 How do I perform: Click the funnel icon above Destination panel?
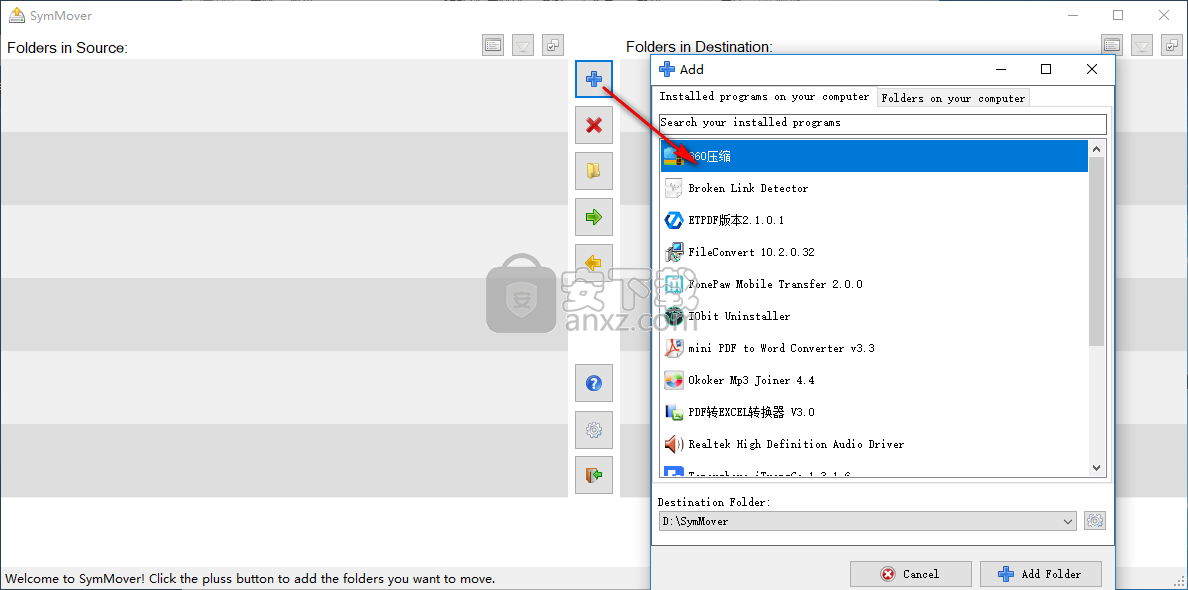1142,45
